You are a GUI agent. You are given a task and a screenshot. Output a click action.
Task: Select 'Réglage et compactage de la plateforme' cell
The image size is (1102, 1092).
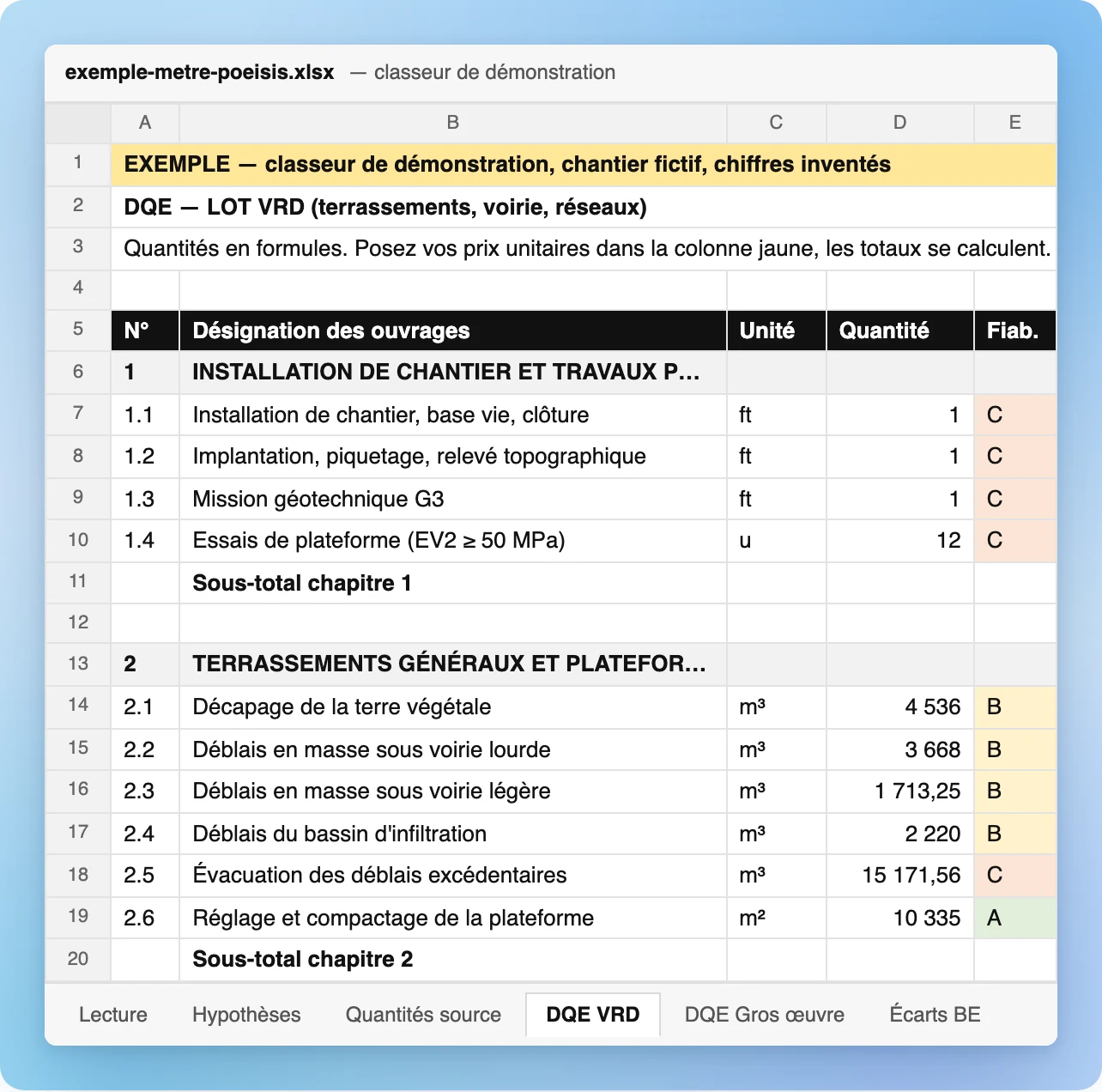453,918
